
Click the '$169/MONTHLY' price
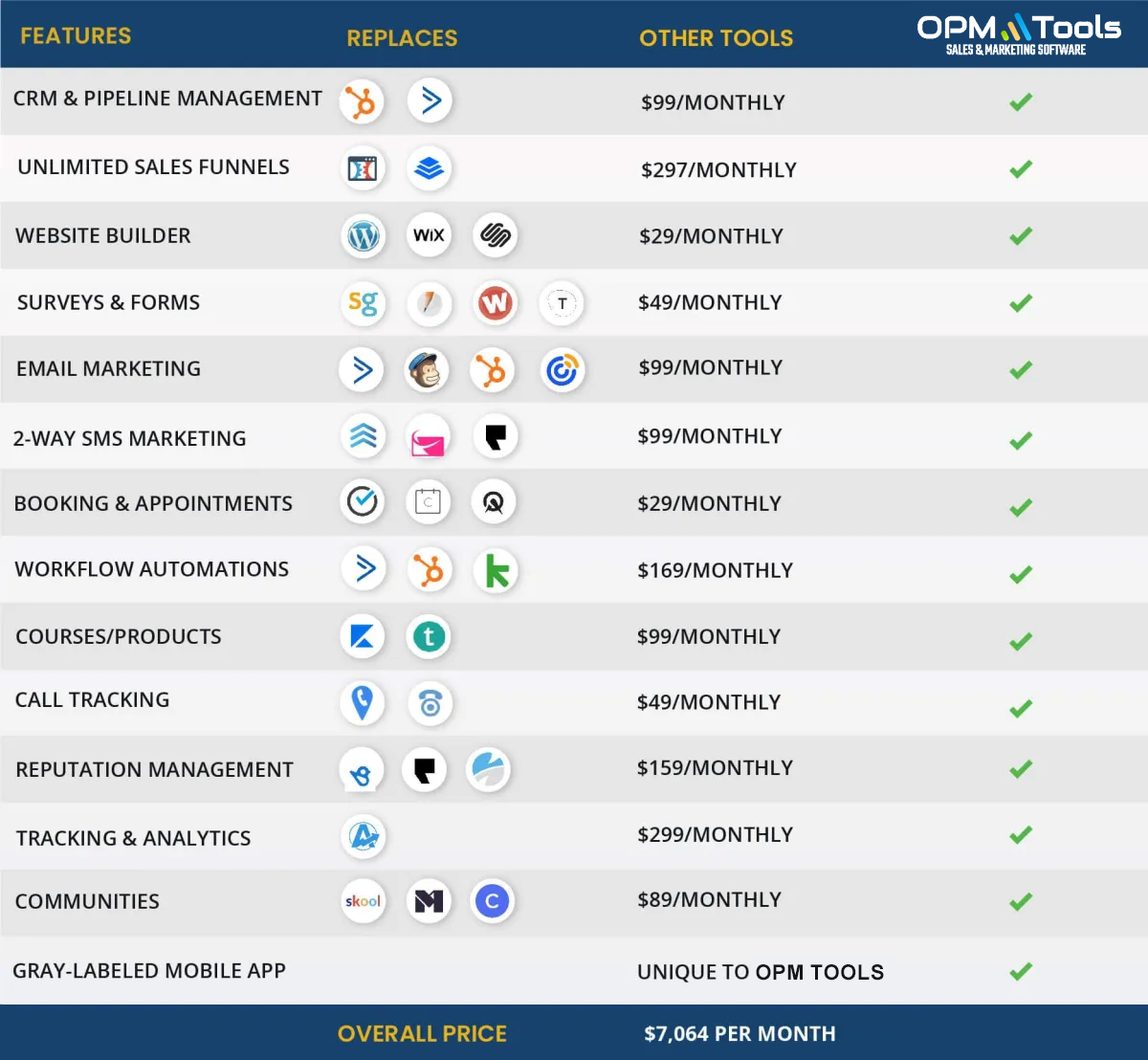coord(715,570)
